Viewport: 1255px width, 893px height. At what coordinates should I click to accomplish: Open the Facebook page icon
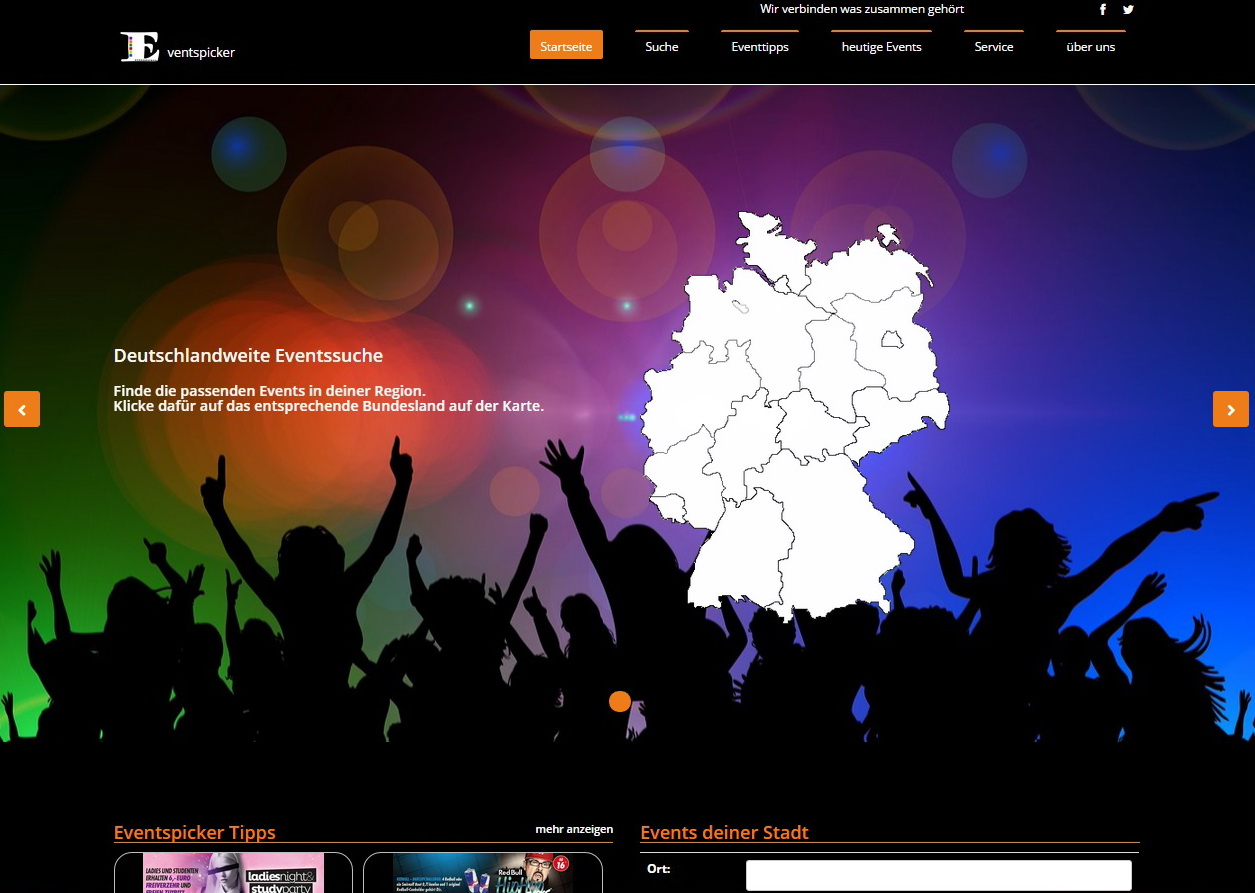tap(1103, 10)
